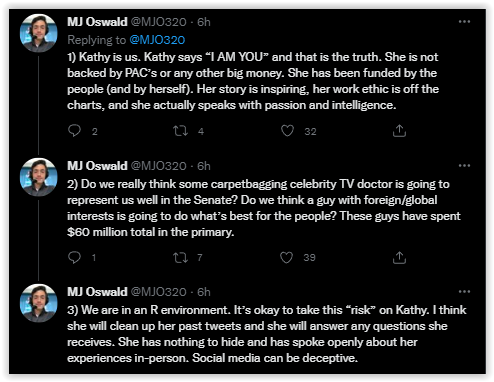Open MJ Oswald name on second tweet
Image resolution: width=494 pixels, height=382 pixels.
(x=97, y=166)
